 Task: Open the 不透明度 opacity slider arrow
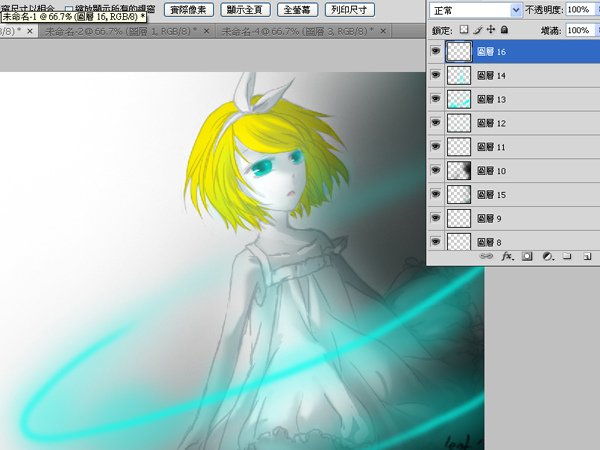(597, 10)
